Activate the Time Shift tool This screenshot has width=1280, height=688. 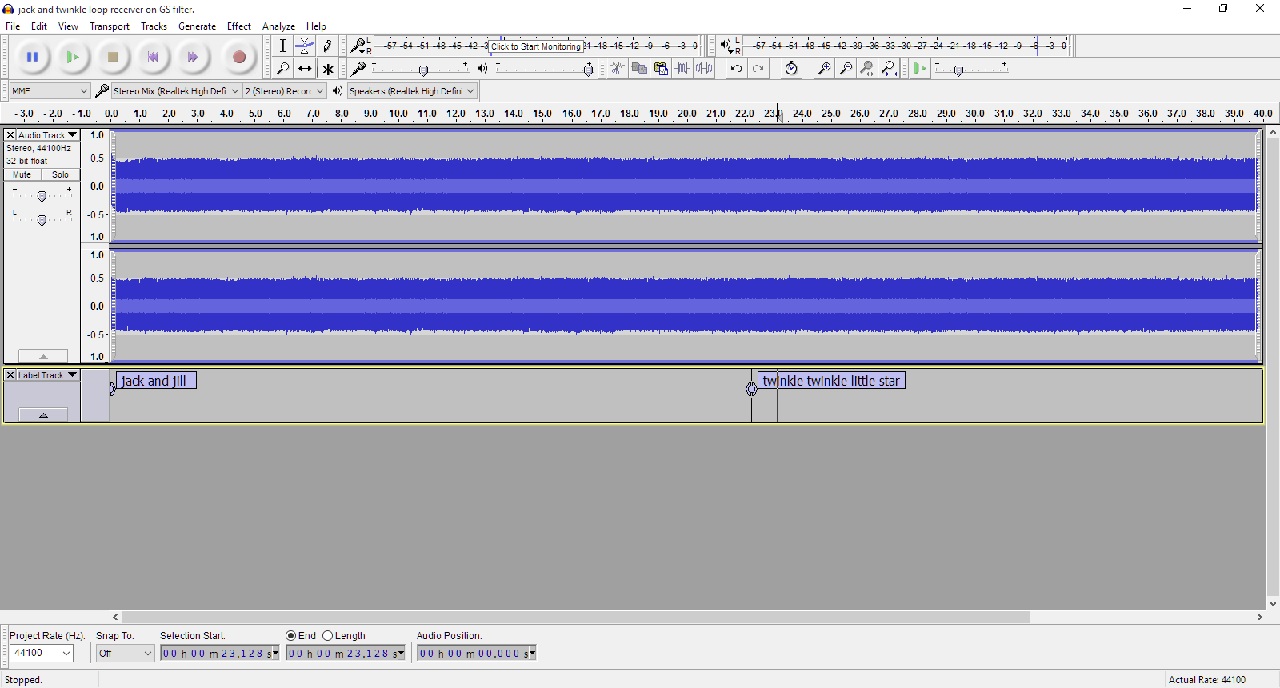[x=305, y=69]
